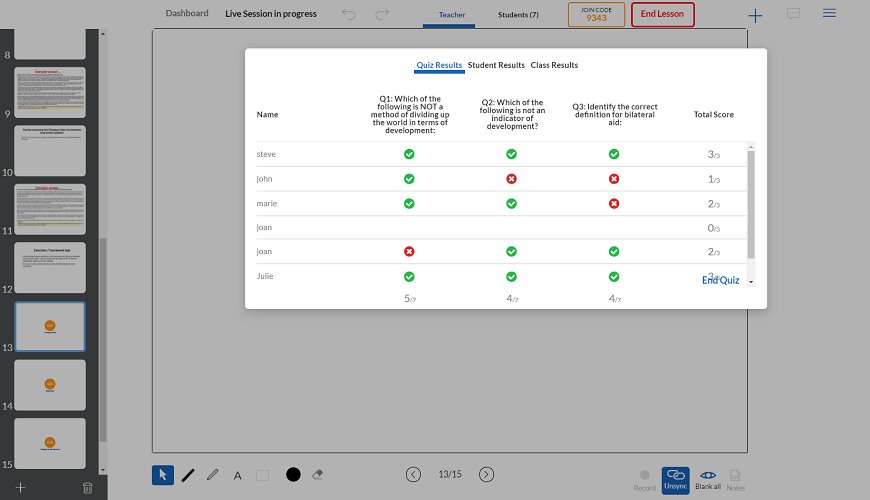Image resolution: width=870 pixels, height=500 pixels.
Task: Click slide panel scroll-down arrow
Action: (103, 470)
